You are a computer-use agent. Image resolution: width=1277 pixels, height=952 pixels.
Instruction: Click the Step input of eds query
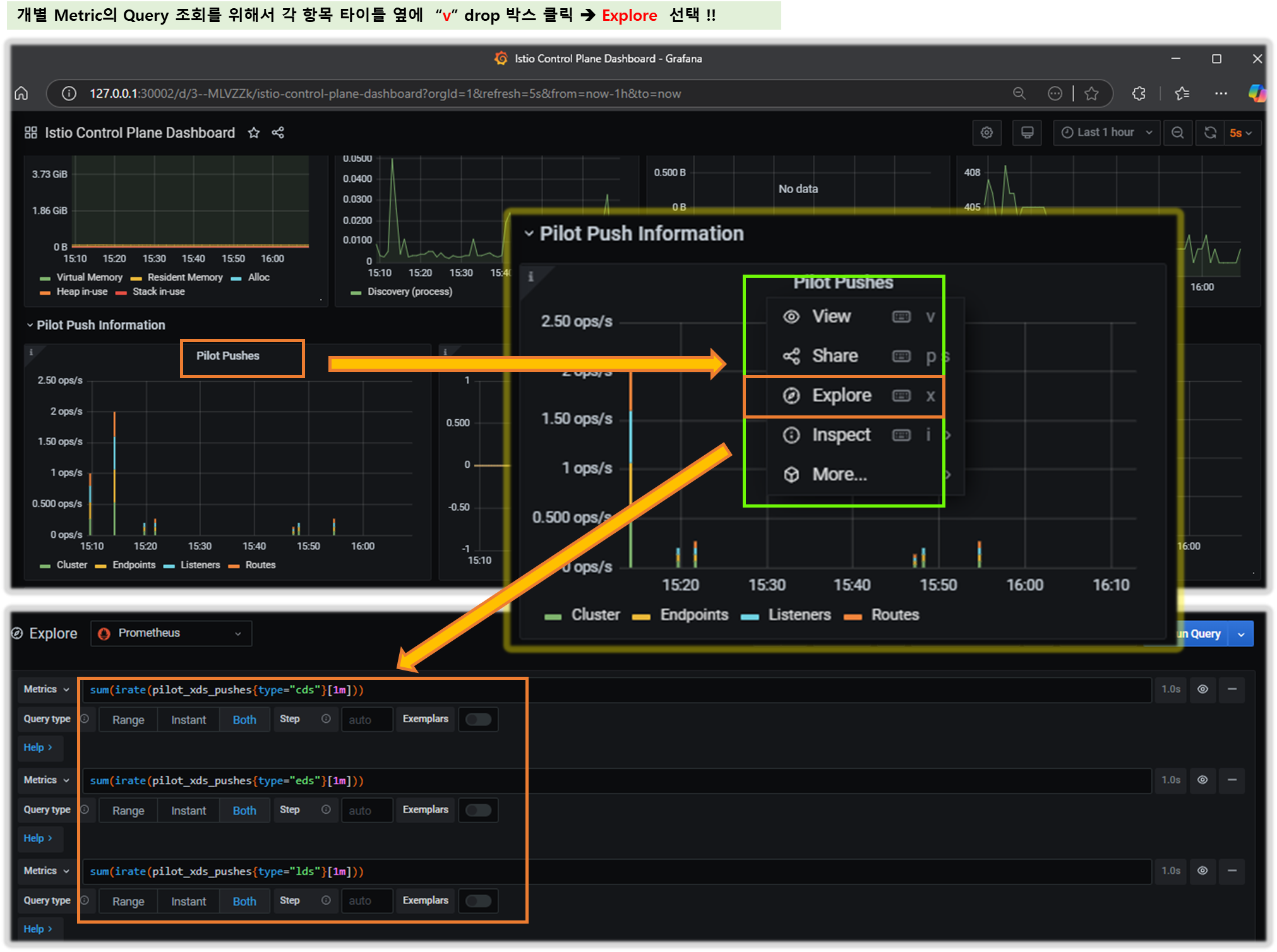tap(366, 811)
